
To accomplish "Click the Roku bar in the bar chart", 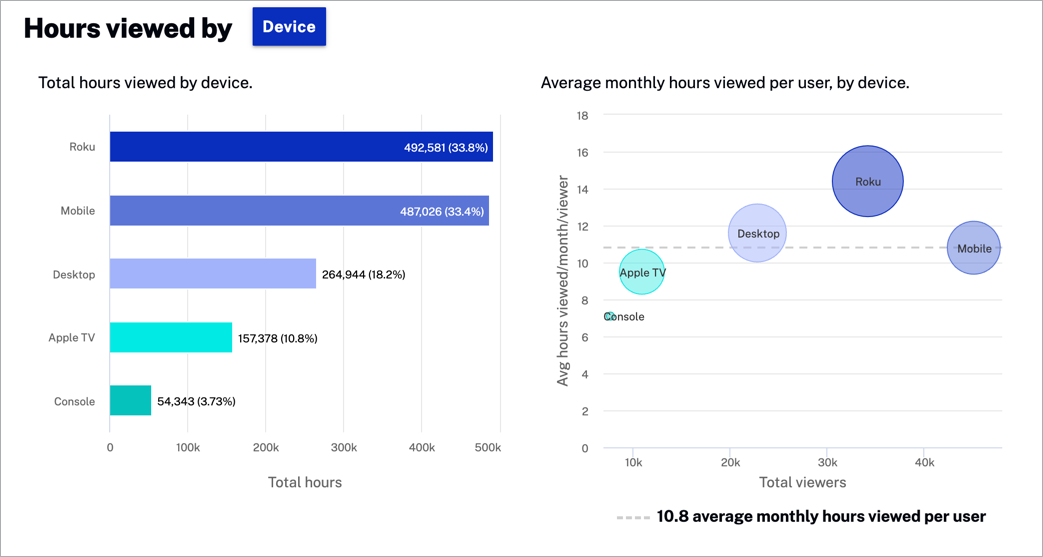I will tap(300, 147).
